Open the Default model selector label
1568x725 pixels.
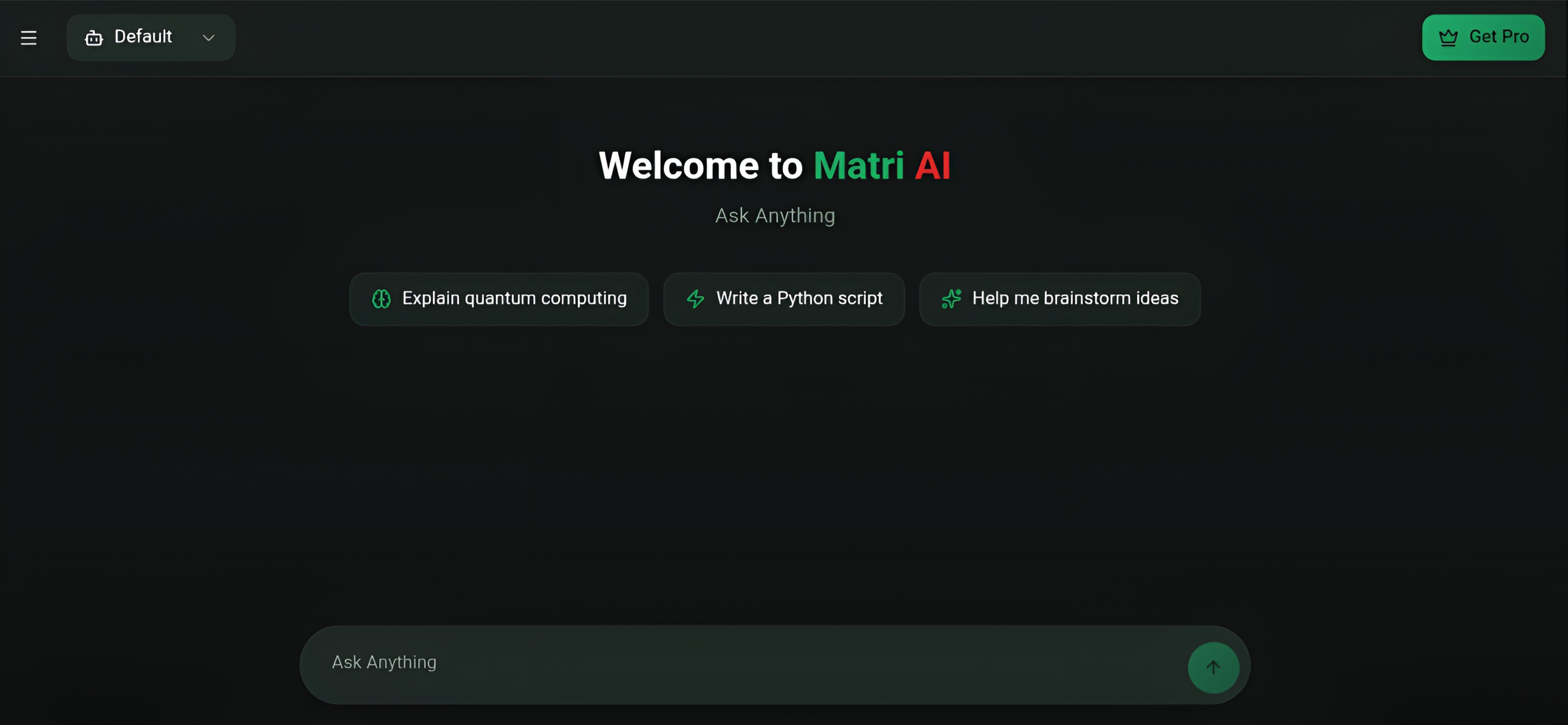coord(143,36)
